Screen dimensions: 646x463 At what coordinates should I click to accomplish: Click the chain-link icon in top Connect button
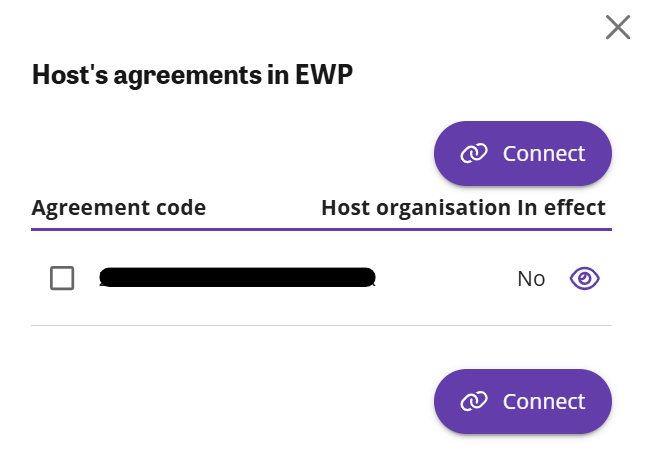(473, 154)
